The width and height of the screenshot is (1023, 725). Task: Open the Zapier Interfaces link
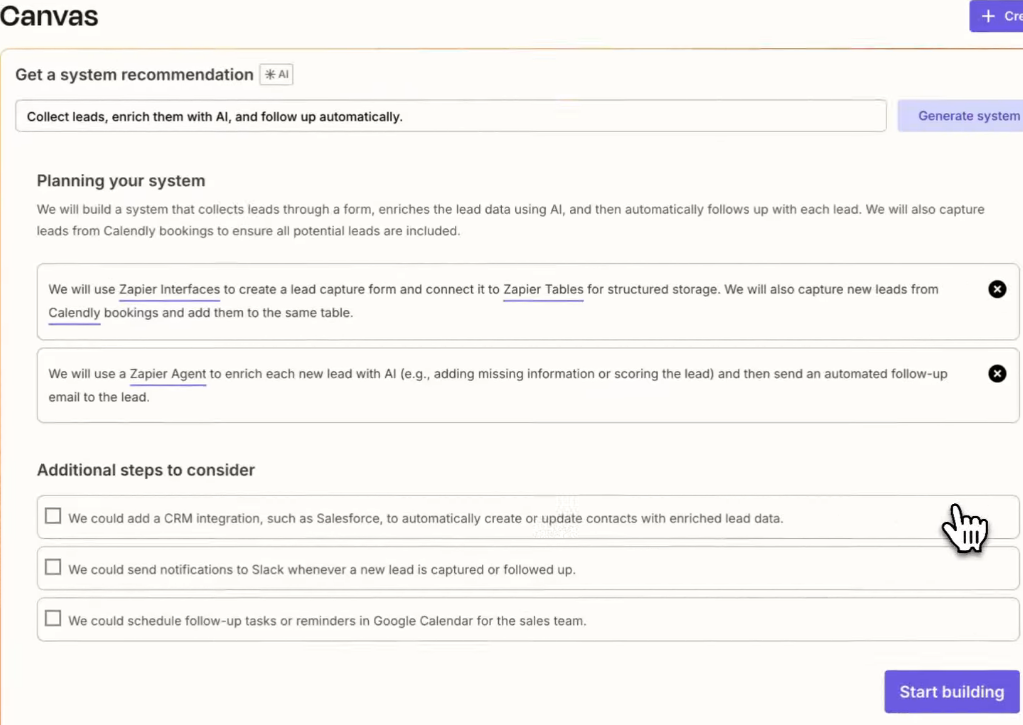tap(170, 290)
